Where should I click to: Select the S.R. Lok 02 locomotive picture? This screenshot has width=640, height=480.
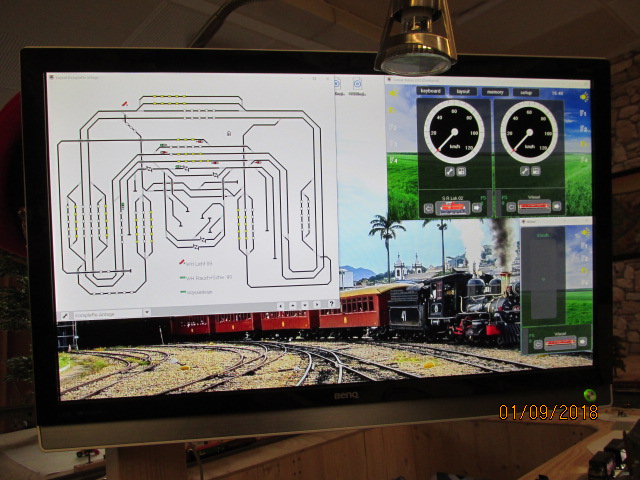tap(453, 208)
